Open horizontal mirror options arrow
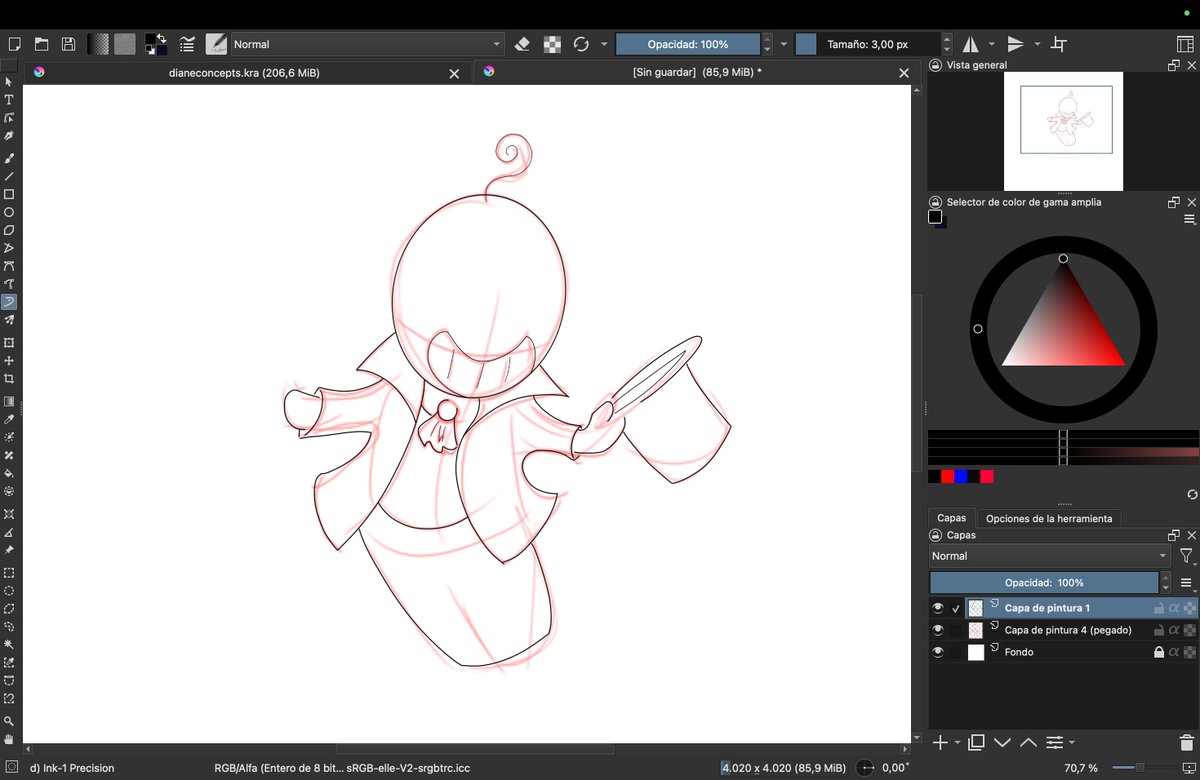The width and height of the screenshot is (1200, 780). tap(991, 44)
